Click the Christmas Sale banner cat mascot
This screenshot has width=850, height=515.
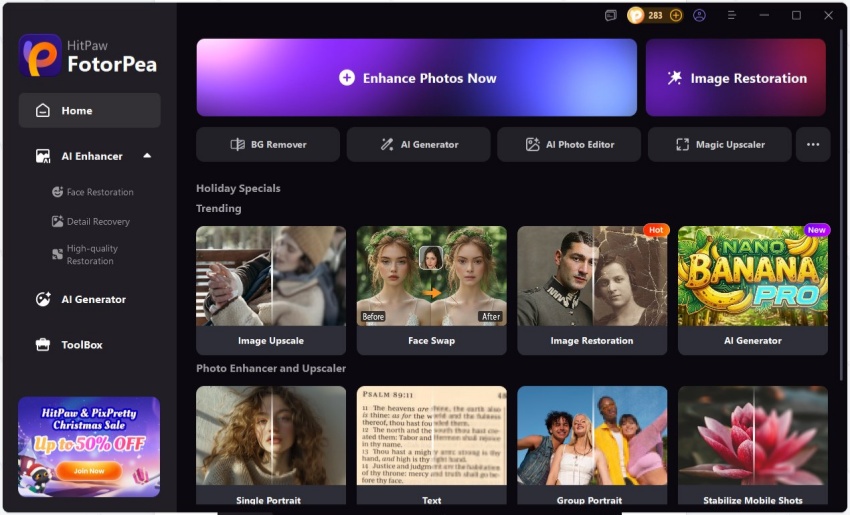pyautogui.click(x=39, y=477)
